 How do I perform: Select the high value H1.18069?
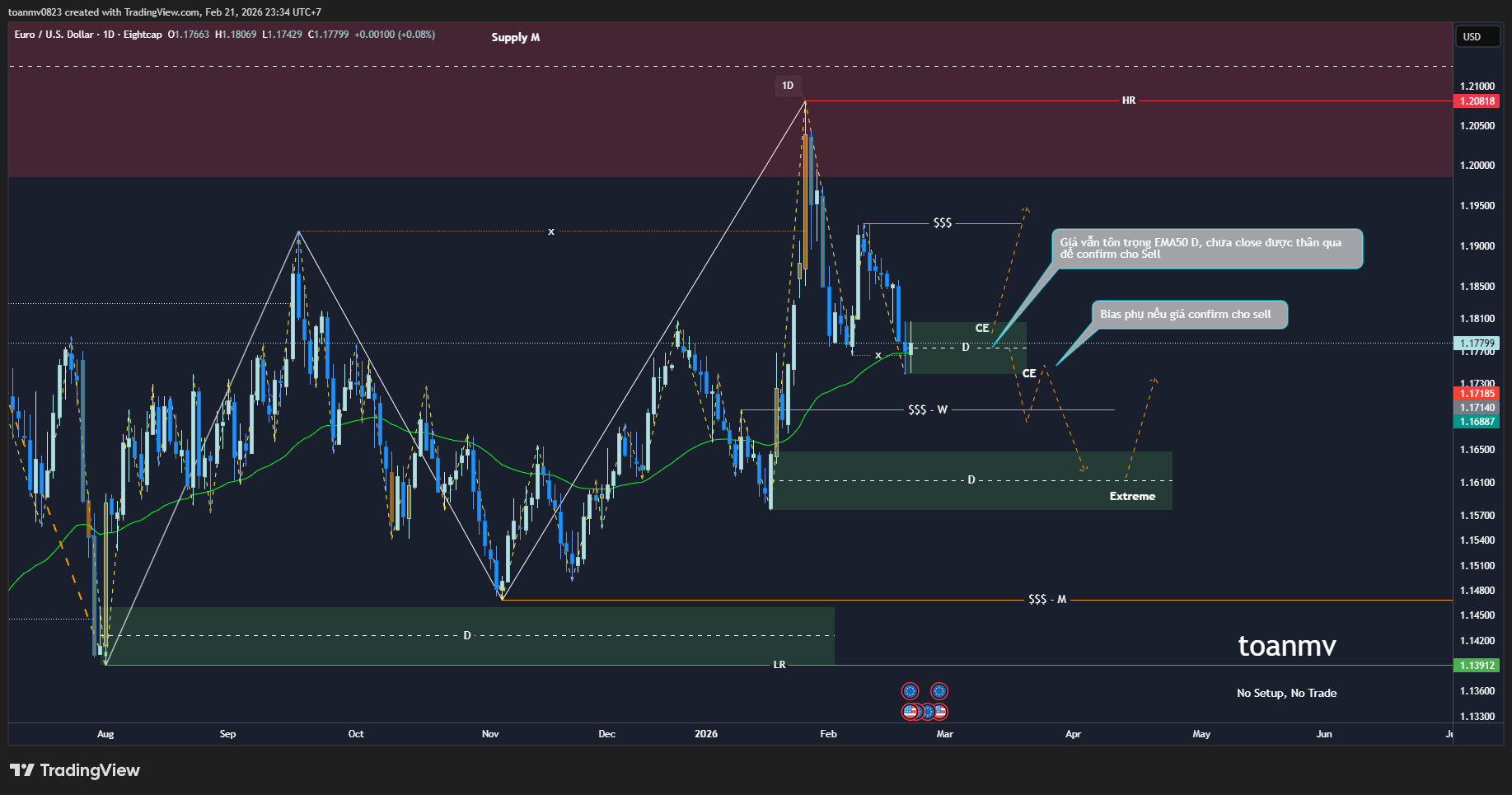(236, 35)
